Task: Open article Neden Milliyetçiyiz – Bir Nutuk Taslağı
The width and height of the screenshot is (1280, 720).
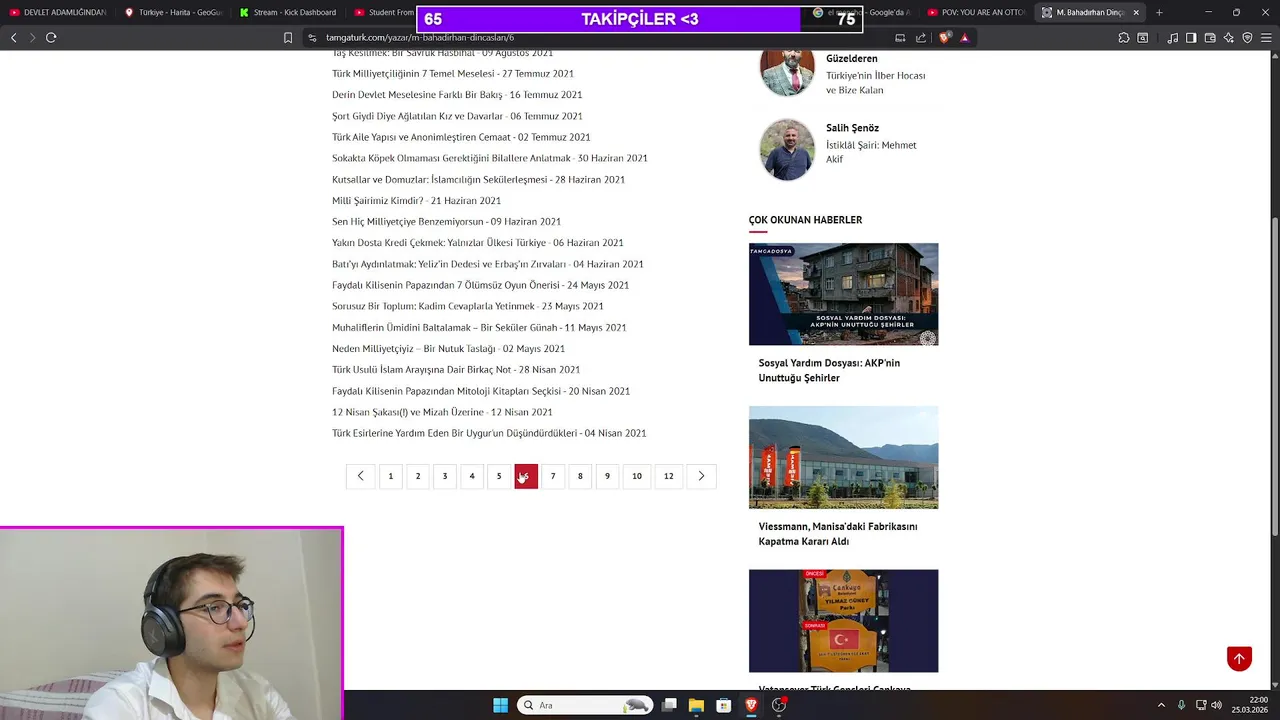Action: point(448,349)
